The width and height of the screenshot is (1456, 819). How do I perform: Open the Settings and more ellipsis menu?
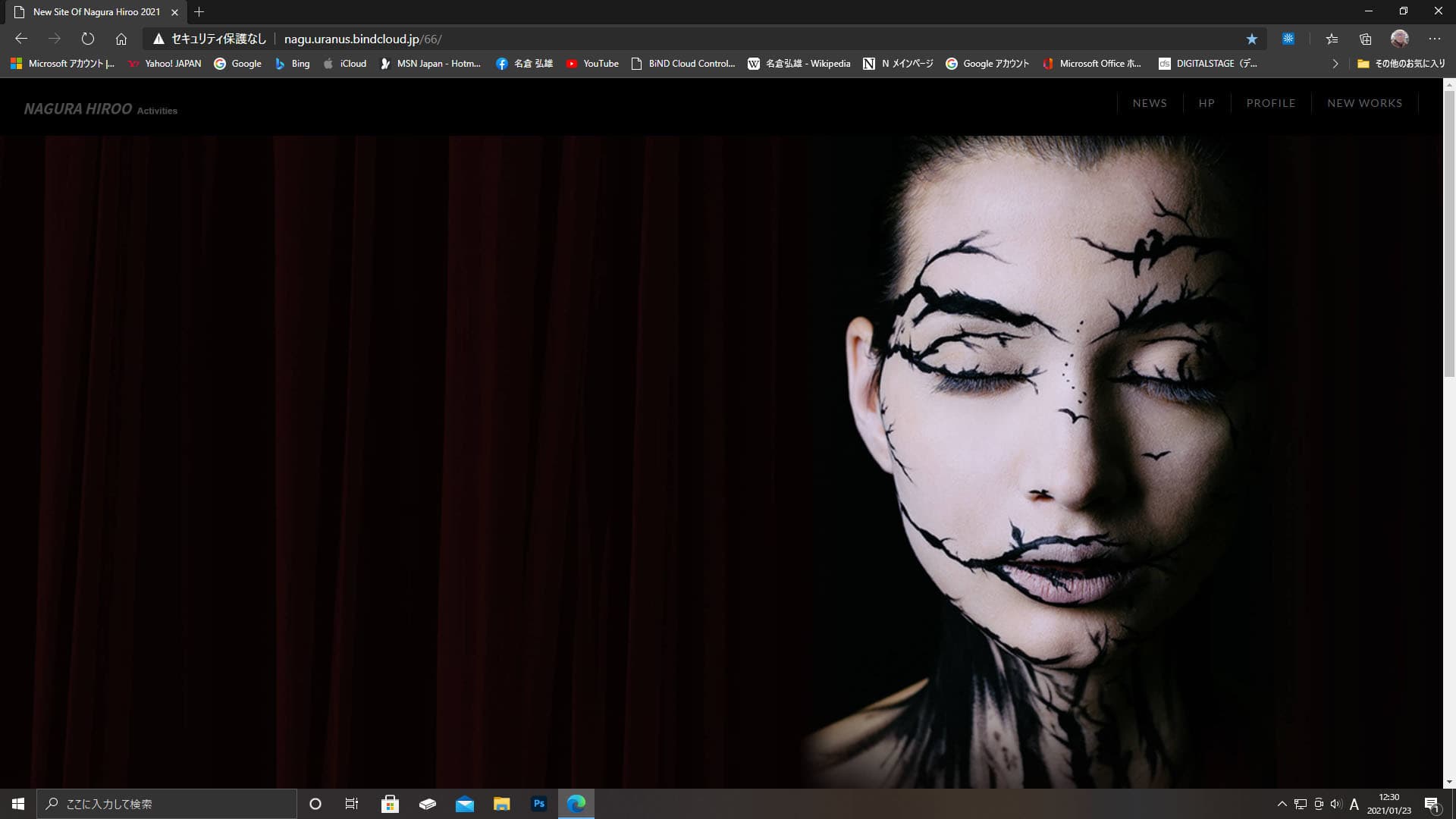1434,39
